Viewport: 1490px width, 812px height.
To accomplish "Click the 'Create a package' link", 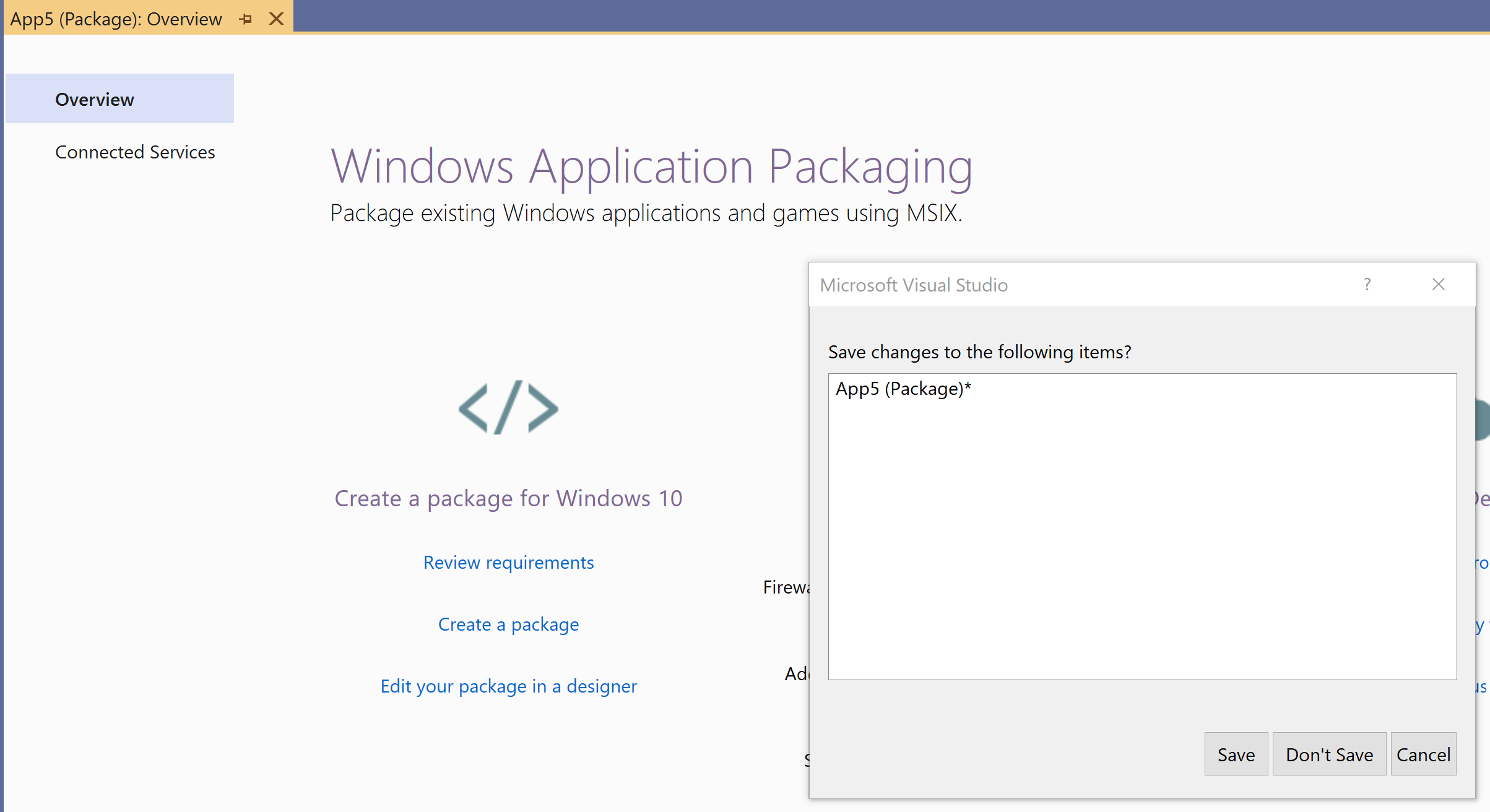I will click(508, 624).
